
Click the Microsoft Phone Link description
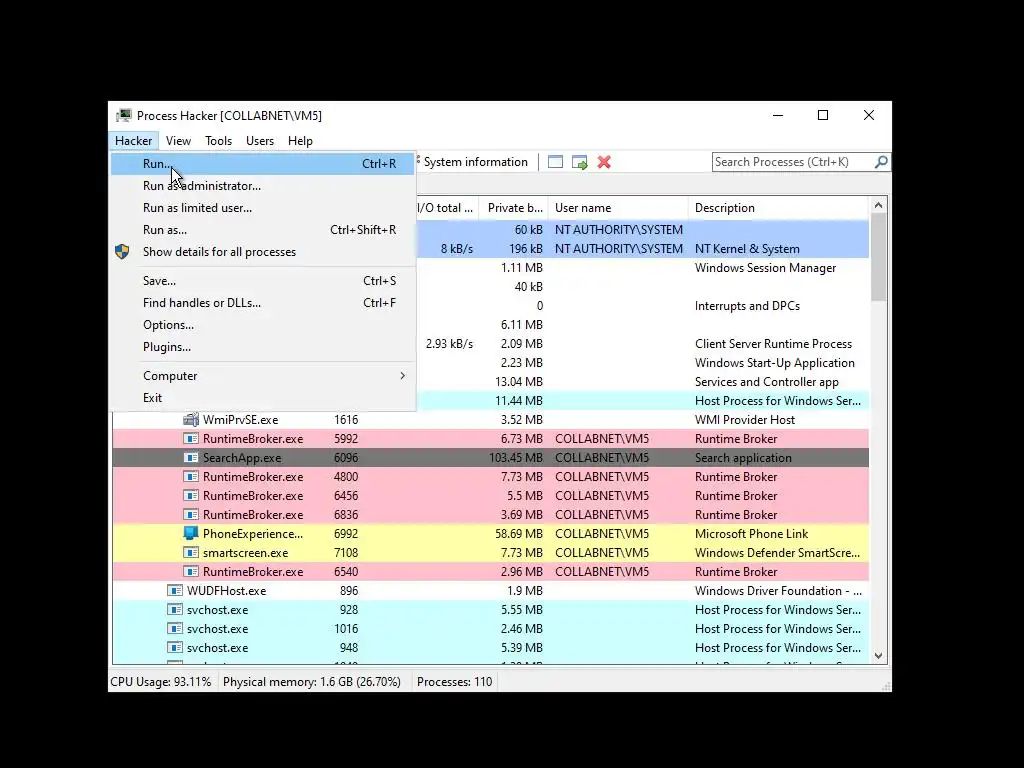751,534
